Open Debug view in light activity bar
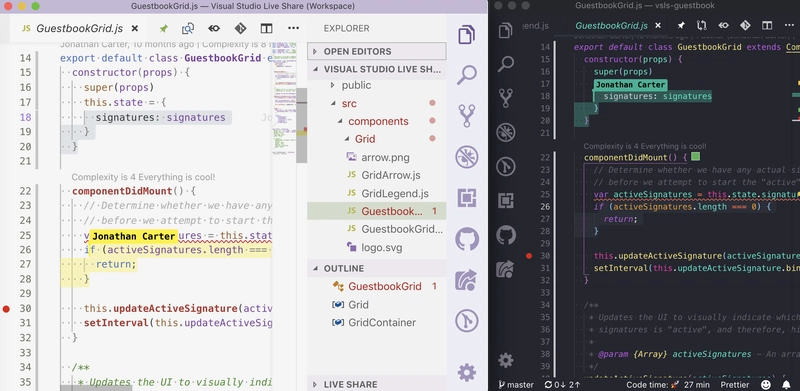This screenshot has height=391, width=800. (x=467, y=156)
